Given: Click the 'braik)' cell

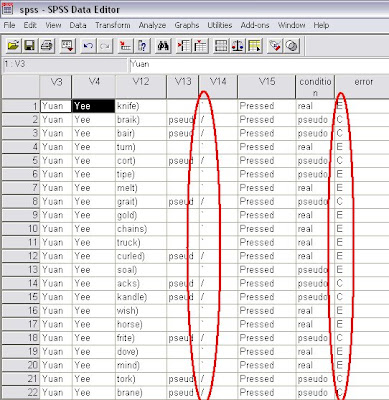Looking at the screenshot, I should [x=141, y=120].
